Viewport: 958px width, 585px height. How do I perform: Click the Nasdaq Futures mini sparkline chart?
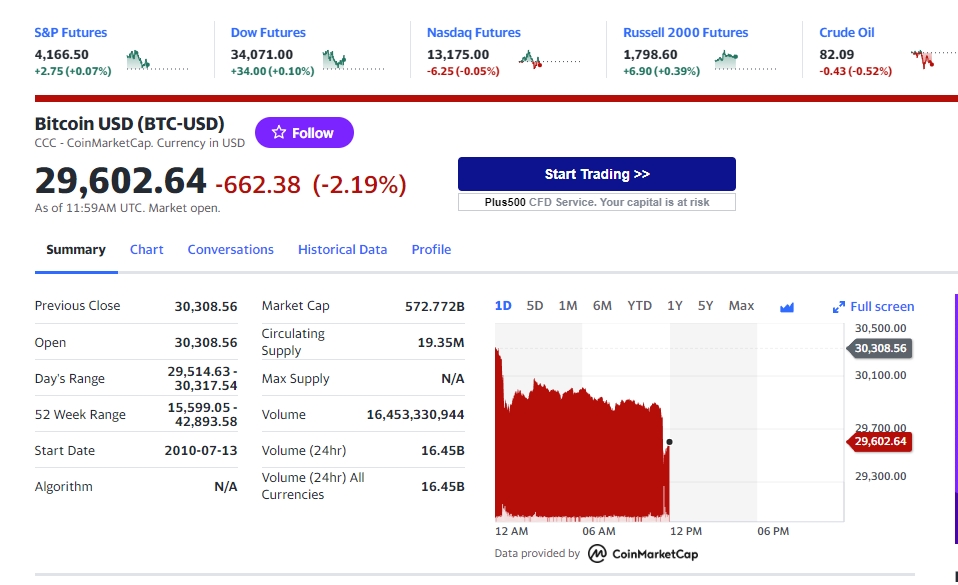click(549, 62)
